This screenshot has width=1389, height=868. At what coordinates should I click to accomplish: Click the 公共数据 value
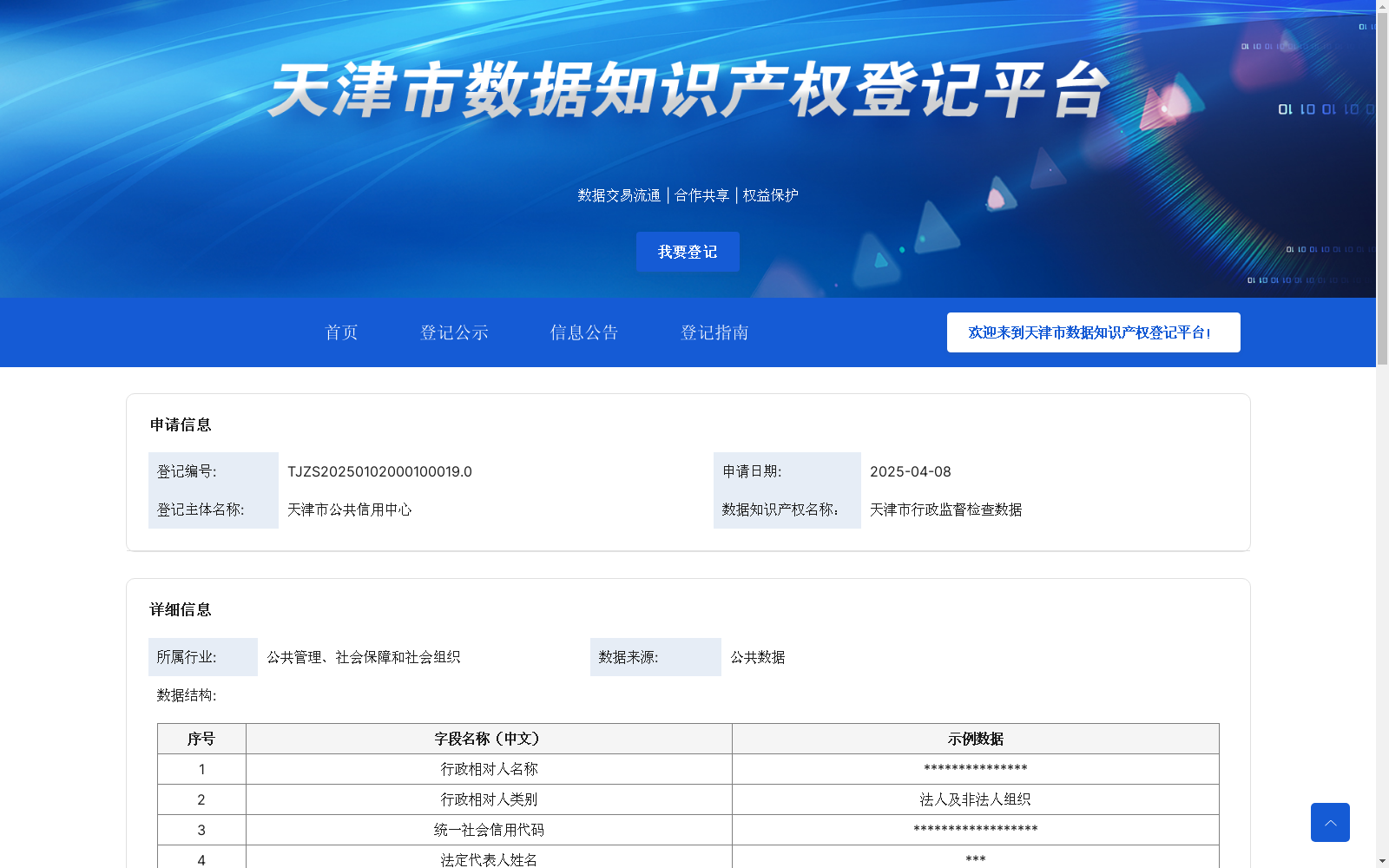click(x=758, y=657)
